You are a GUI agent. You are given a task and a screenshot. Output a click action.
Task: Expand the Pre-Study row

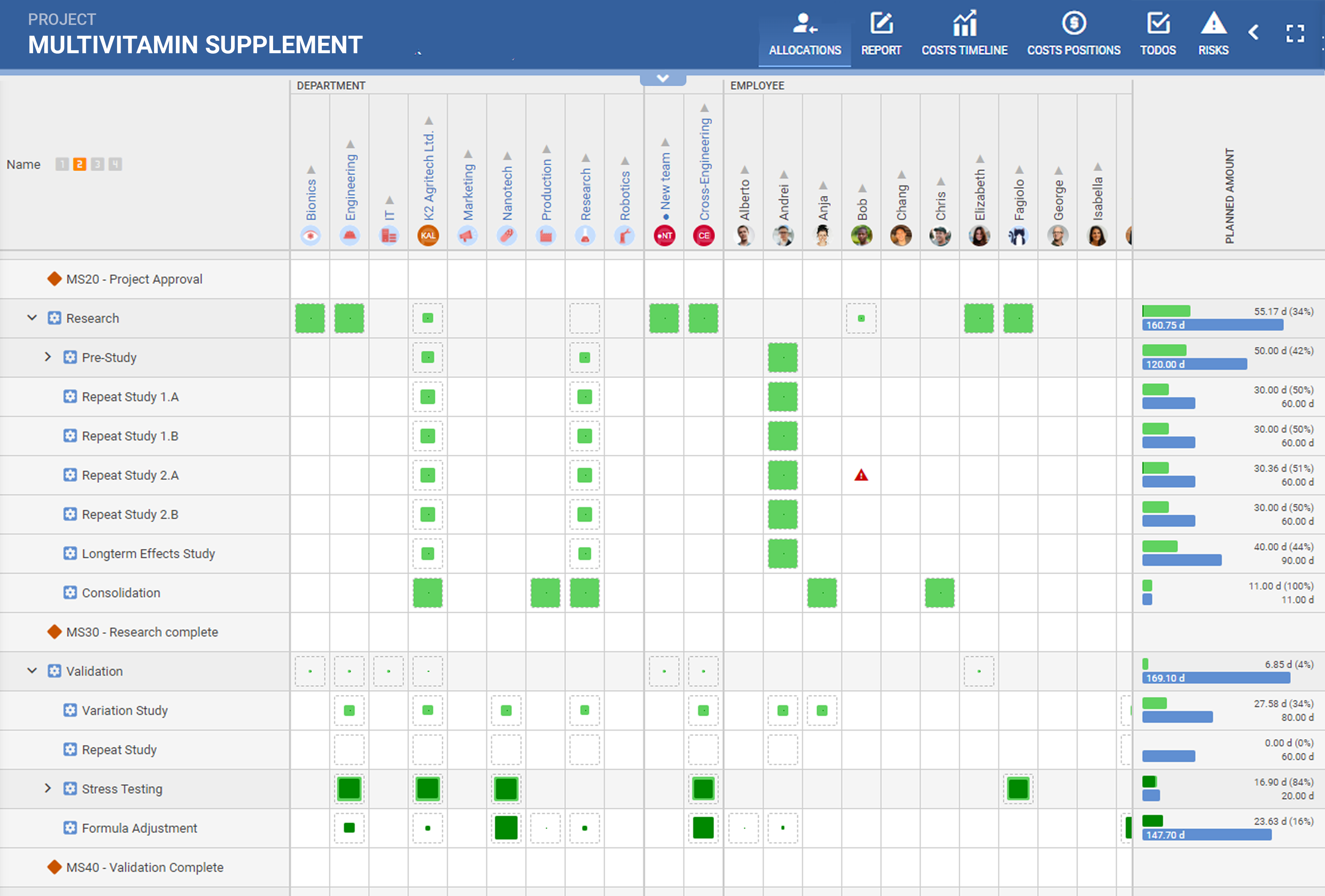(48, 357)
